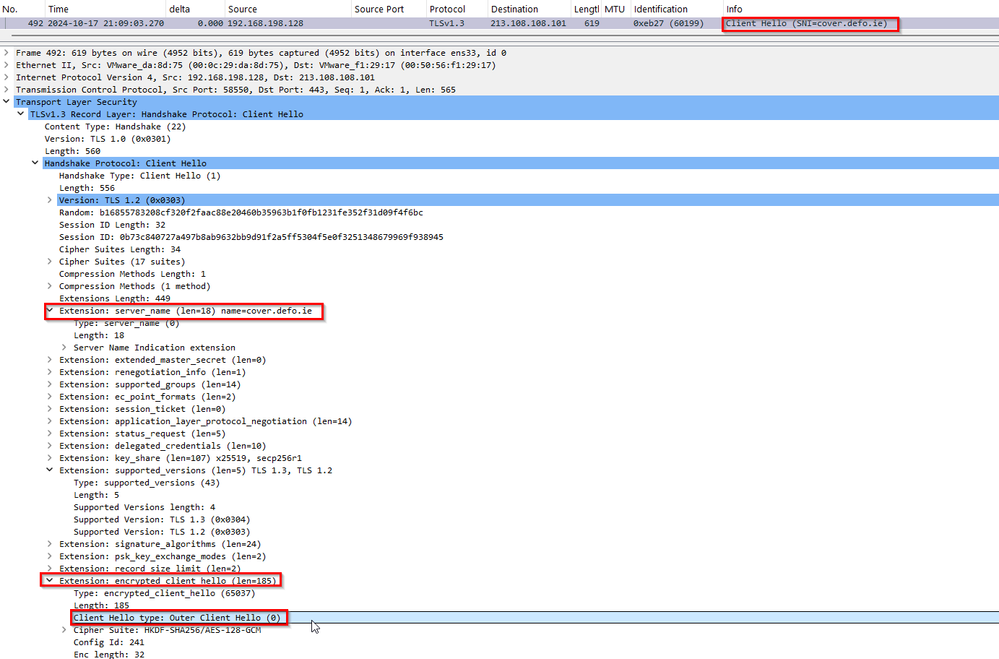Viewport: 999px width, 659px height.
Task: Expand status_request extension
Action: click(49, 433)
